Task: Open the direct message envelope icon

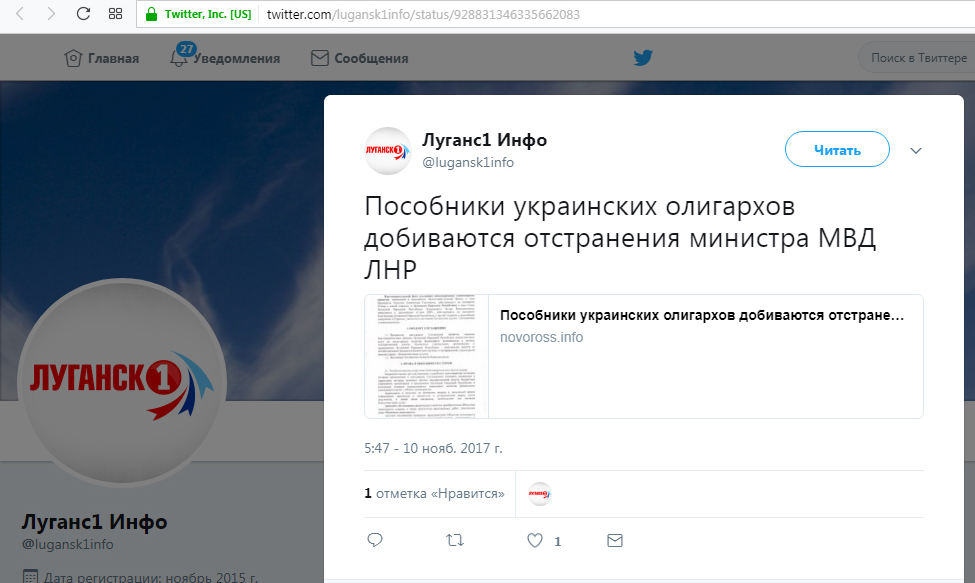Action: 614,540
